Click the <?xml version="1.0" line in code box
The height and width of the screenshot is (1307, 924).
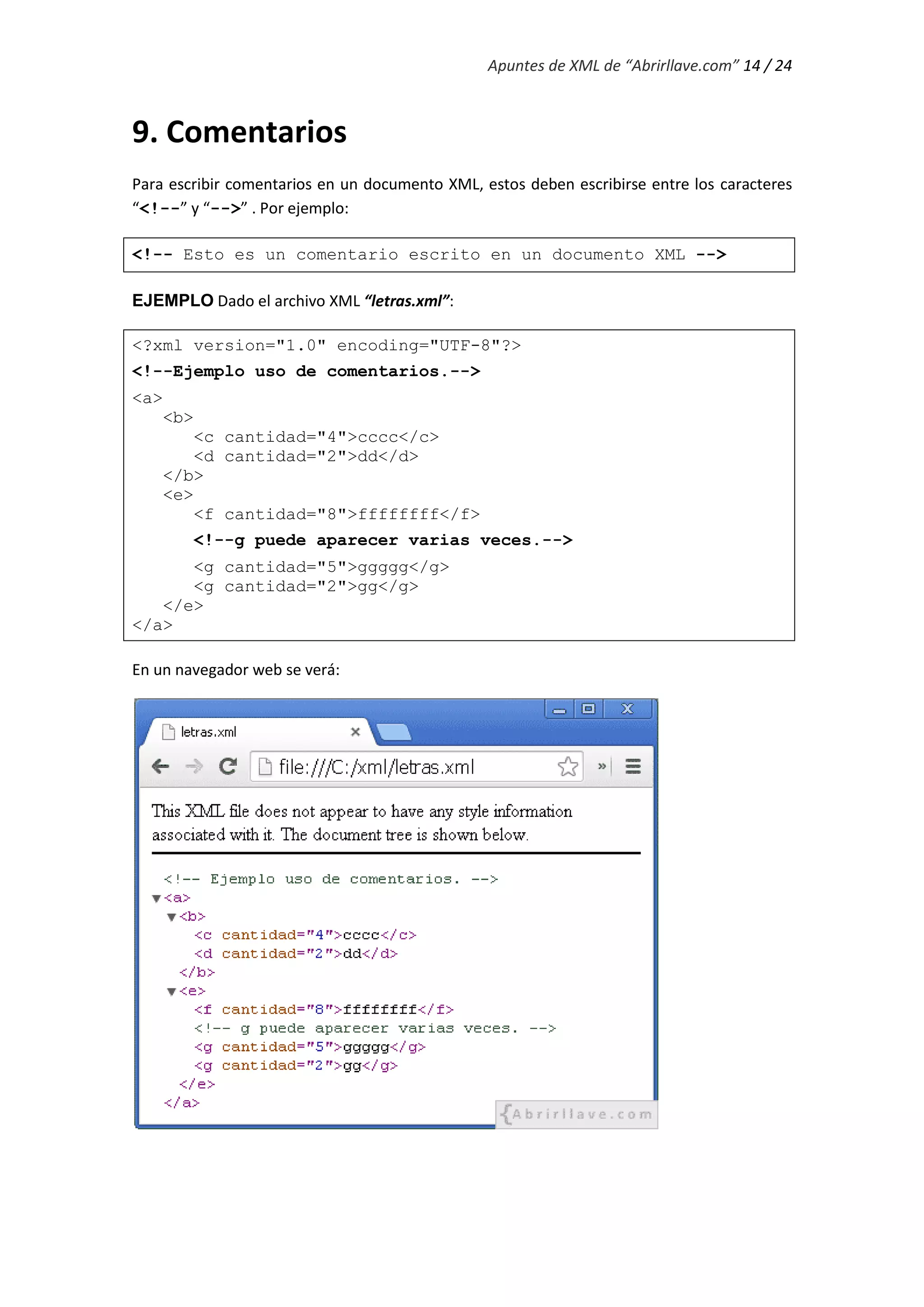pyautogui.click(x=327, y=346)
